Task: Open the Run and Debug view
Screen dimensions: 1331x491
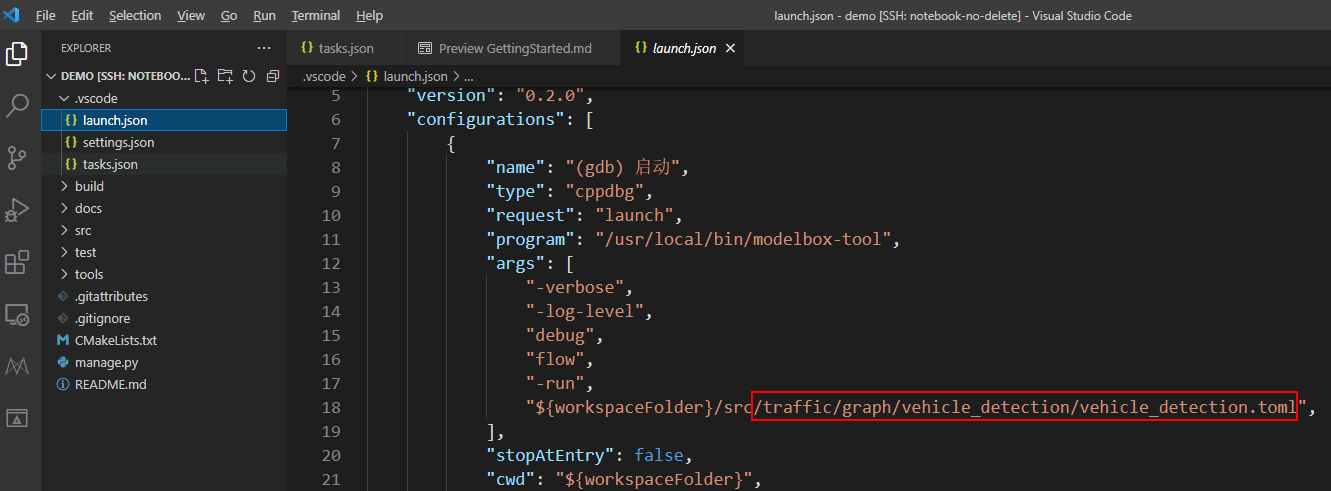Action: pos(17,210)
